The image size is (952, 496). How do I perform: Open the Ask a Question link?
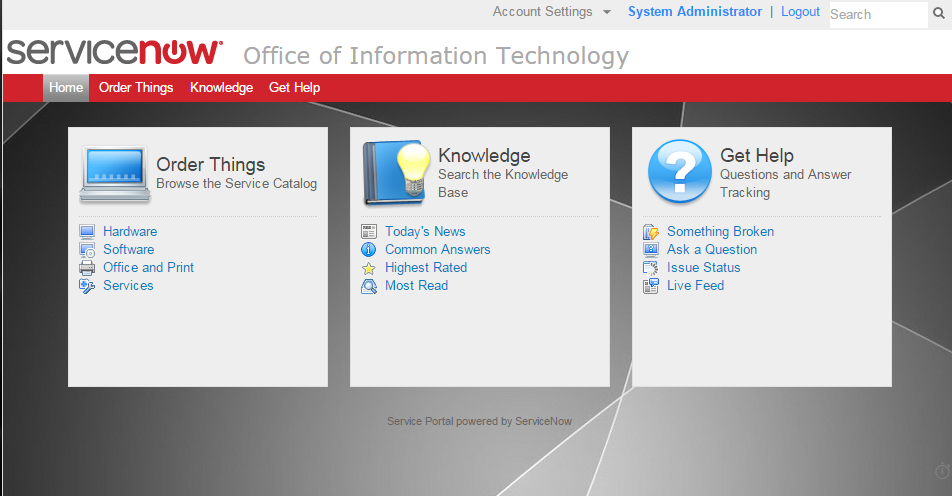(712, 250)
